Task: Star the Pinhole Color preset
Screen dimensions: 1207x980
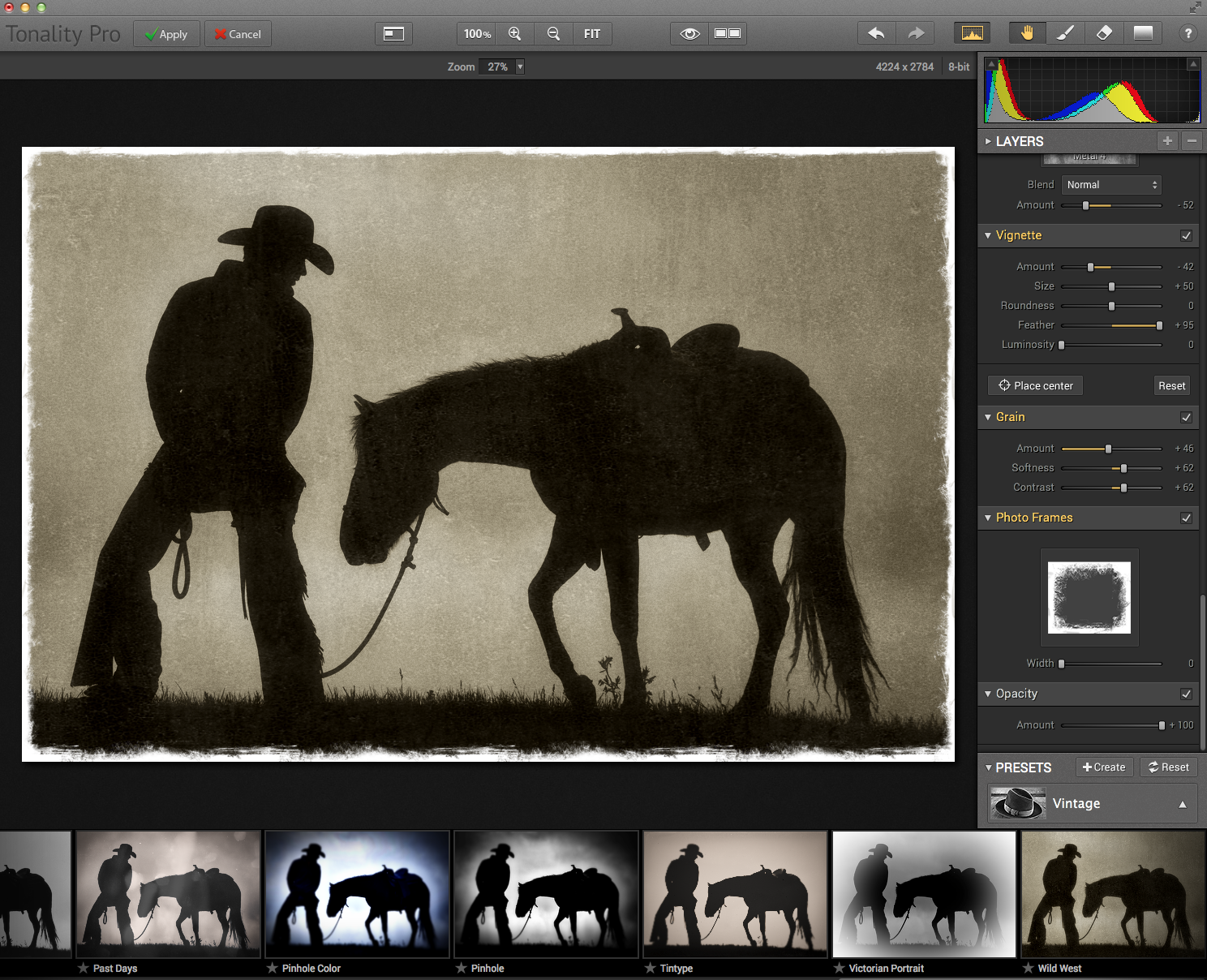Action: point(272,968)
